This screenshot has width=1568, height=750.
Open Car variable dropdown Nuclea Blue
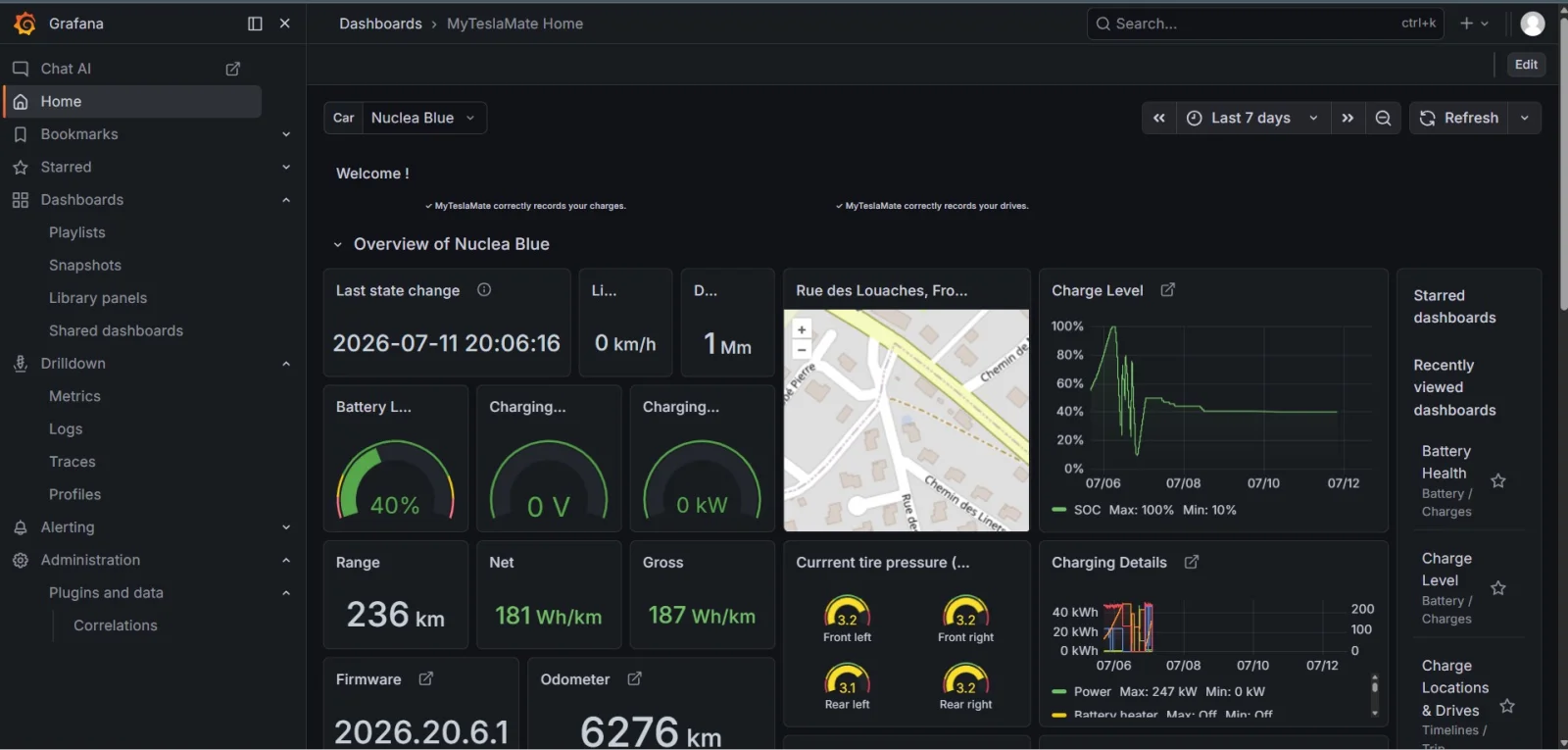tap(424, 118)
